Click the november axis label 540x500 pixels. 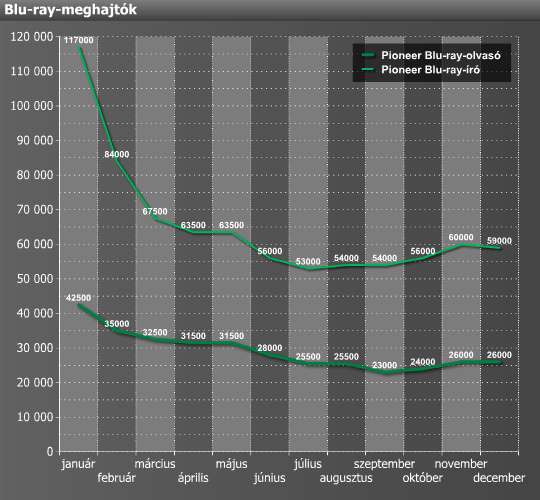pos(461,464)
